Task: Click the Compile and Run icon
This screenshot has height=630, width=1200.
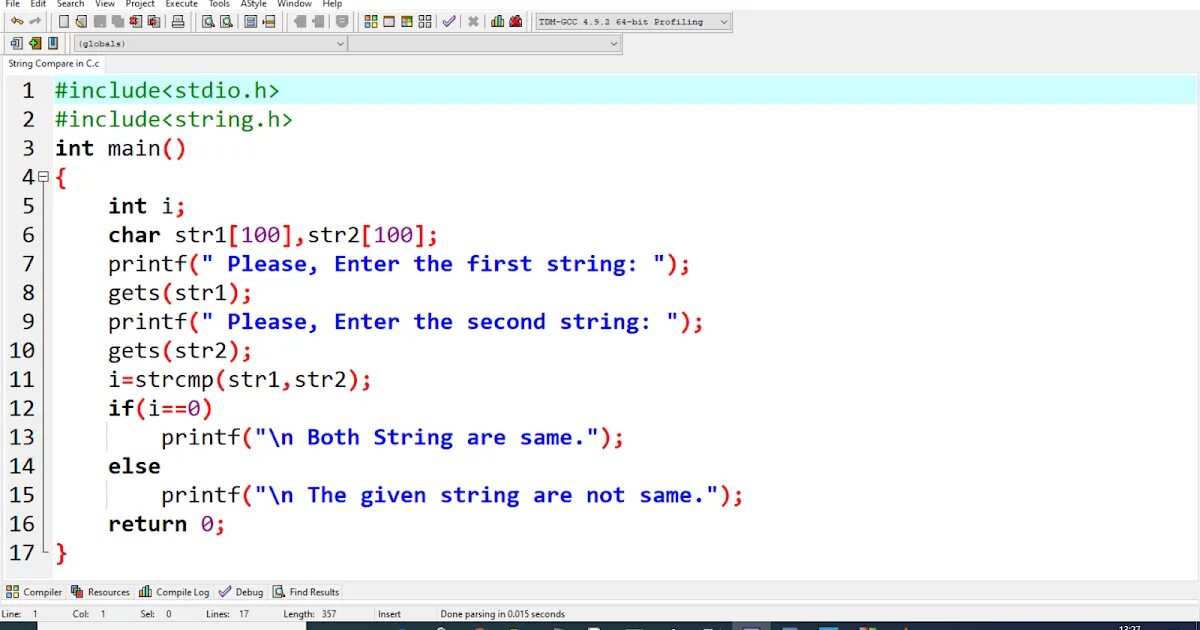Action: tap(407, 21)
